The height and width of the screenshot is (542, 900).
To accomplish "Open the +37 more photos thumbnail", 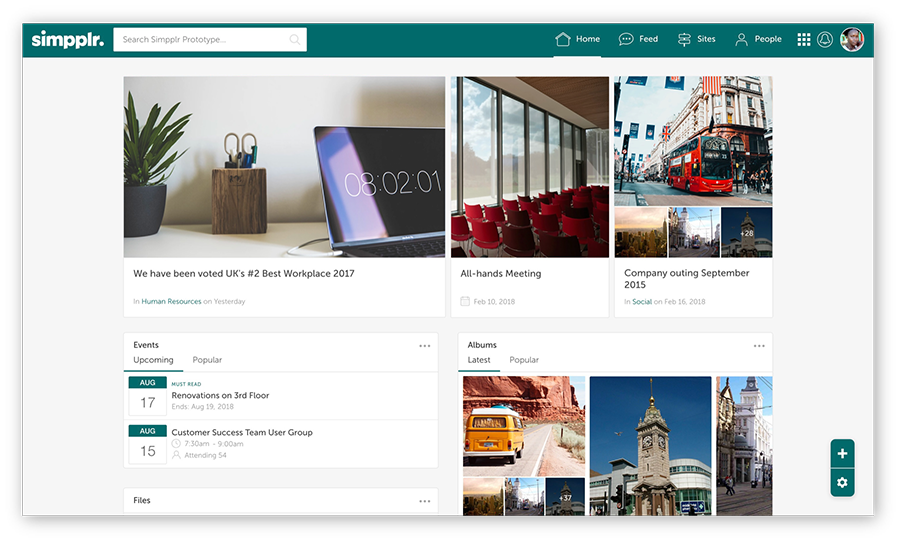I will [565, 497].
